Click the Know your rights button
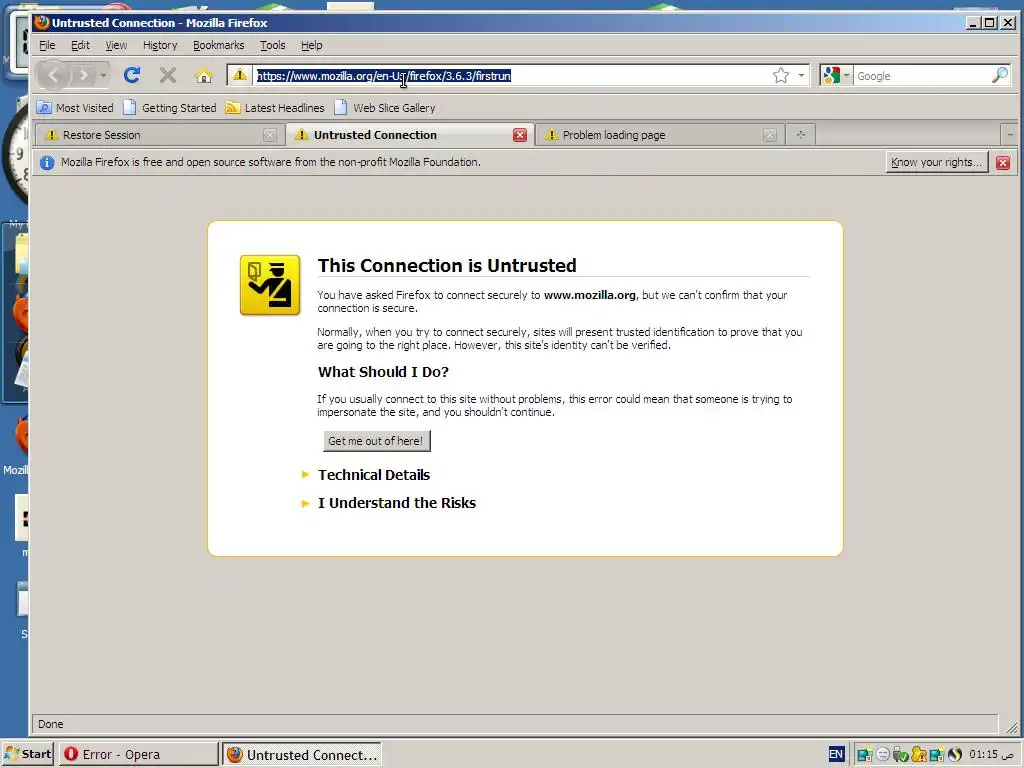The width and height of the screenshot is (1024, 768). tap(936, 163)
